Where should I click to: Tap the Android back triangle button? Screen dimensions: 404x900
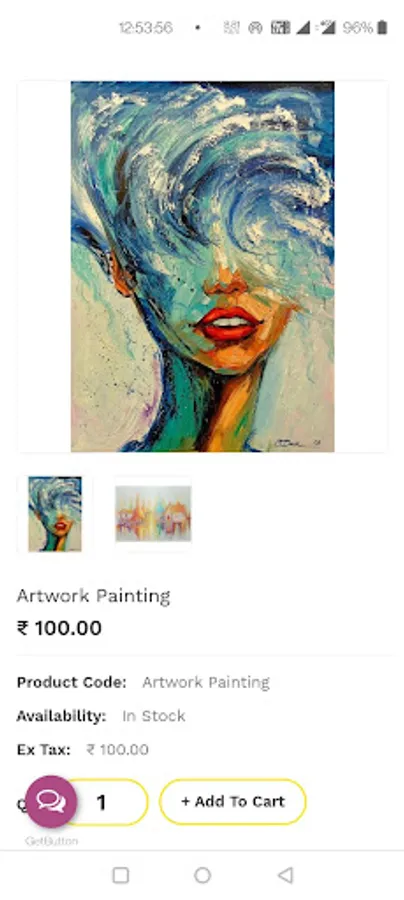tap(285, 875)
